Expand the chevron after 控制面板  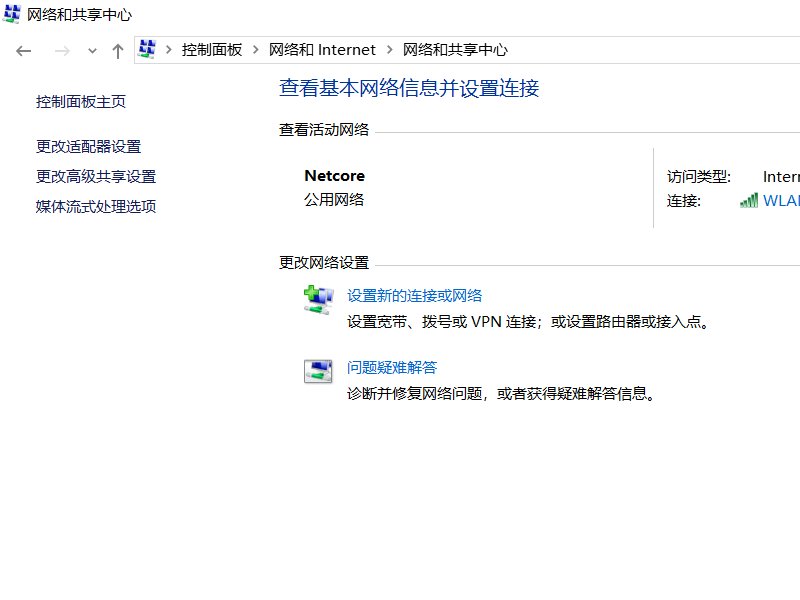(255, 49)
